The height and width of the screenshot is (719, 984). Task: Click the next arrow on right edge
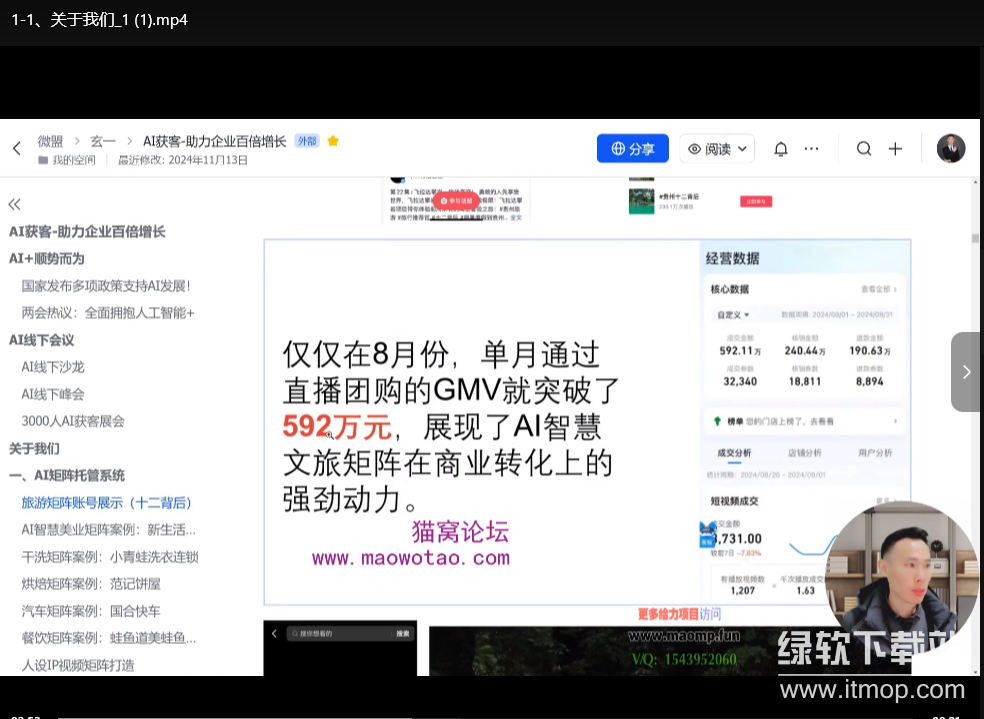point(966,372)
